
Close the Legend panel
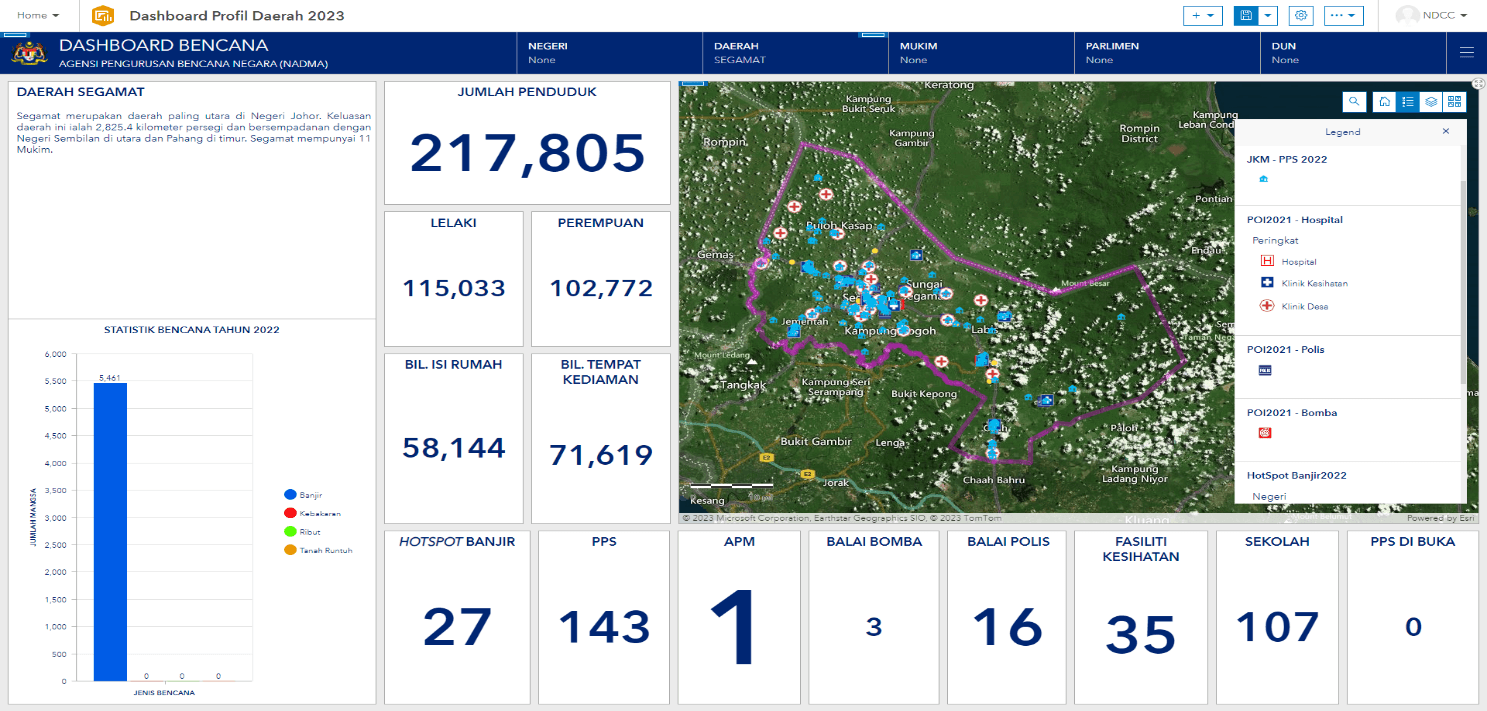(x=1445, y=132)
